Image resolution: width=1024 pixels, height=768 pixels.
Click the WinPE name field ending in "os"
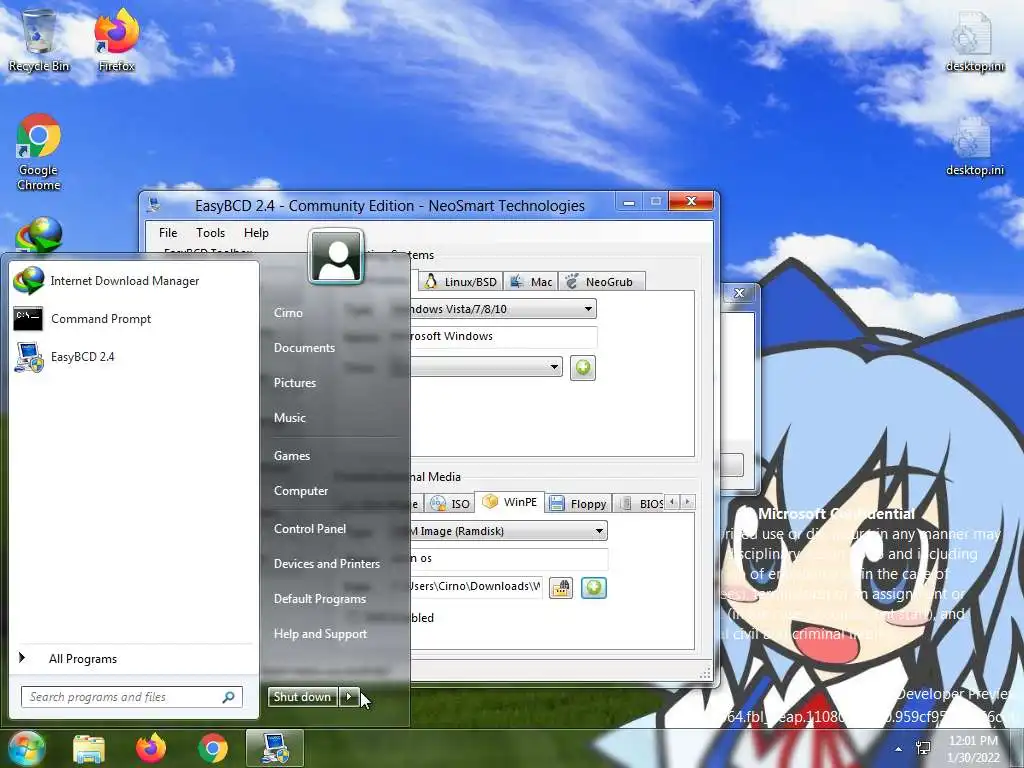click(x=509, y=558)
